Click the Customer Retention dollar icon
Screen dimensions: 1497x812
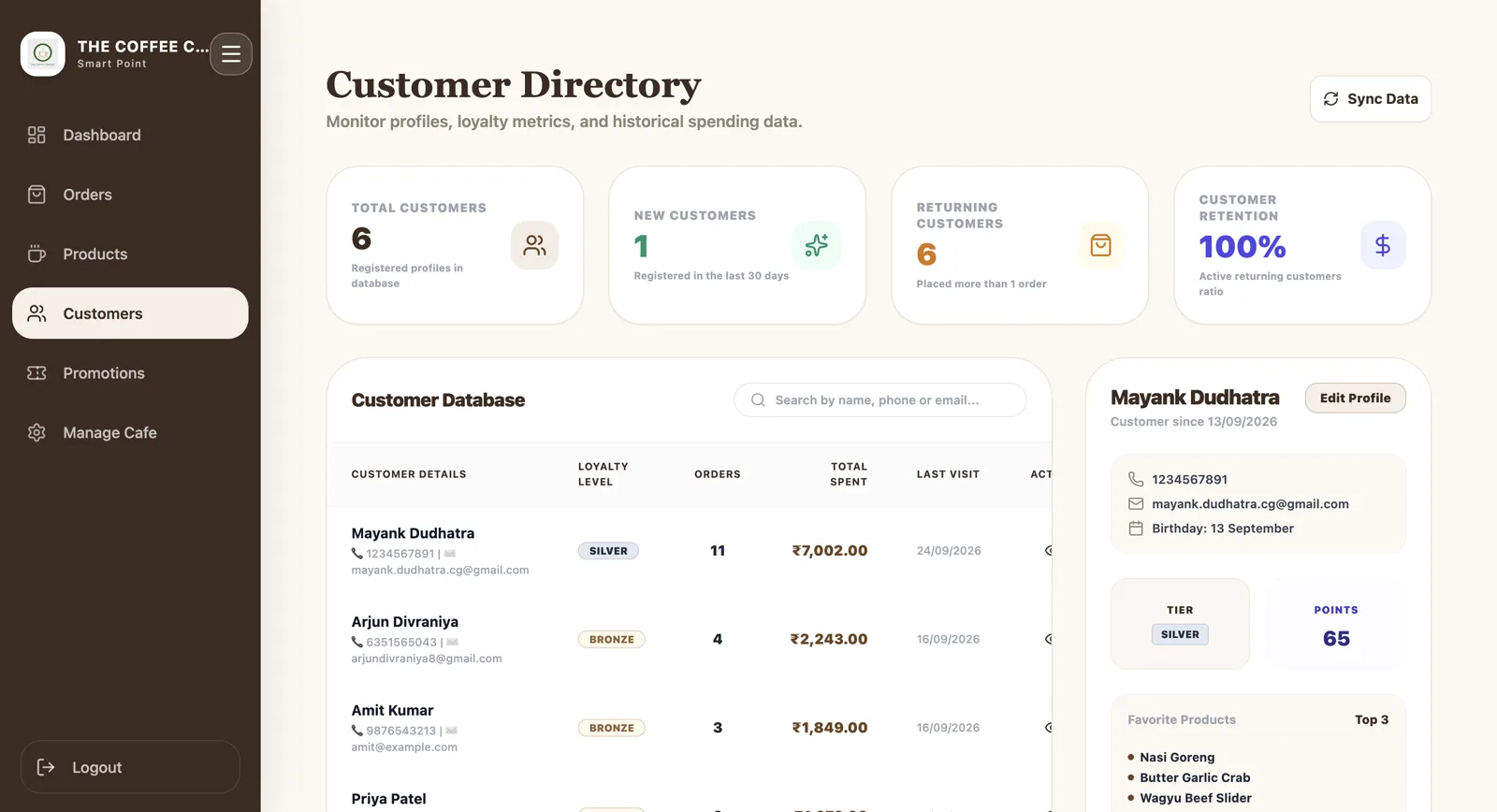pyautogui.click(x=1383, y=245)
